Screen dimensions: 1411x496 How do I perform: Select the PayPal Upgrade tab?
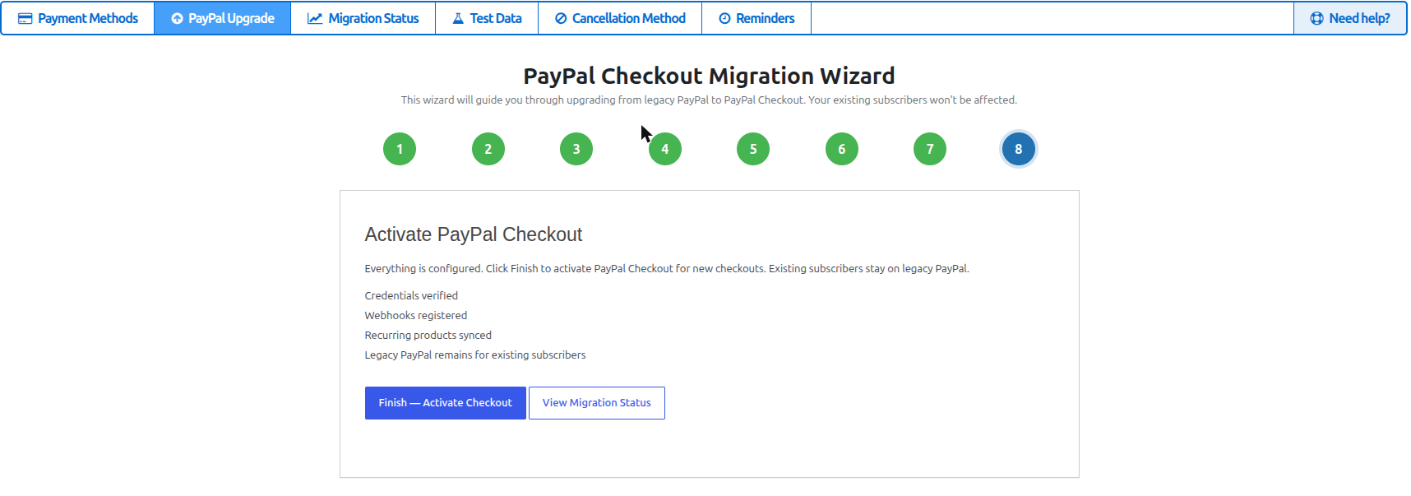click(x=222, y=18)
